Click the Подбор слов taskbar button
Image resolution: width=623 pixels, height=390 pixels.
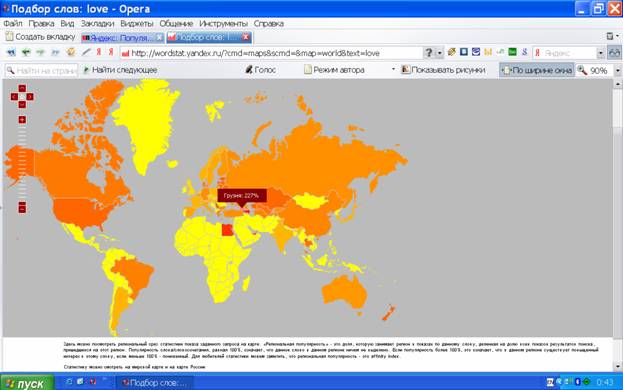click(154, 383)
